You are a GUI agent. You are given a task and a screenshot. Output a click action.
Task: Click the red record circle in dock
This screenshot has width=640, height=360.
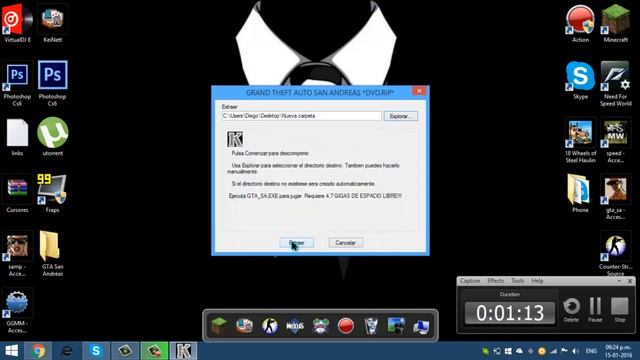point(346,326)
